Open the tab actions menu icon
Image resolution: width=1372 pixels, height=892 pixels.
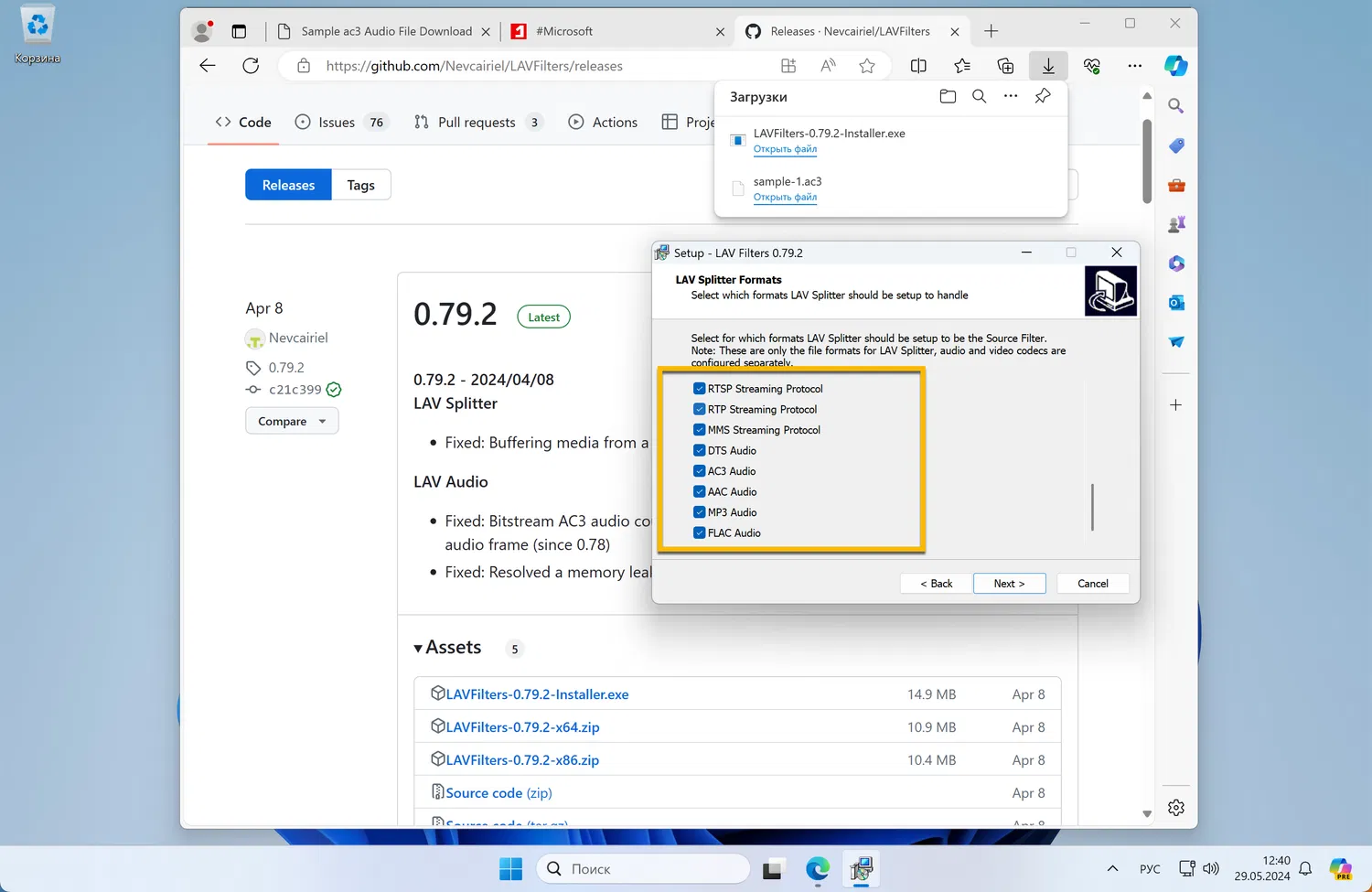(239, 31)
